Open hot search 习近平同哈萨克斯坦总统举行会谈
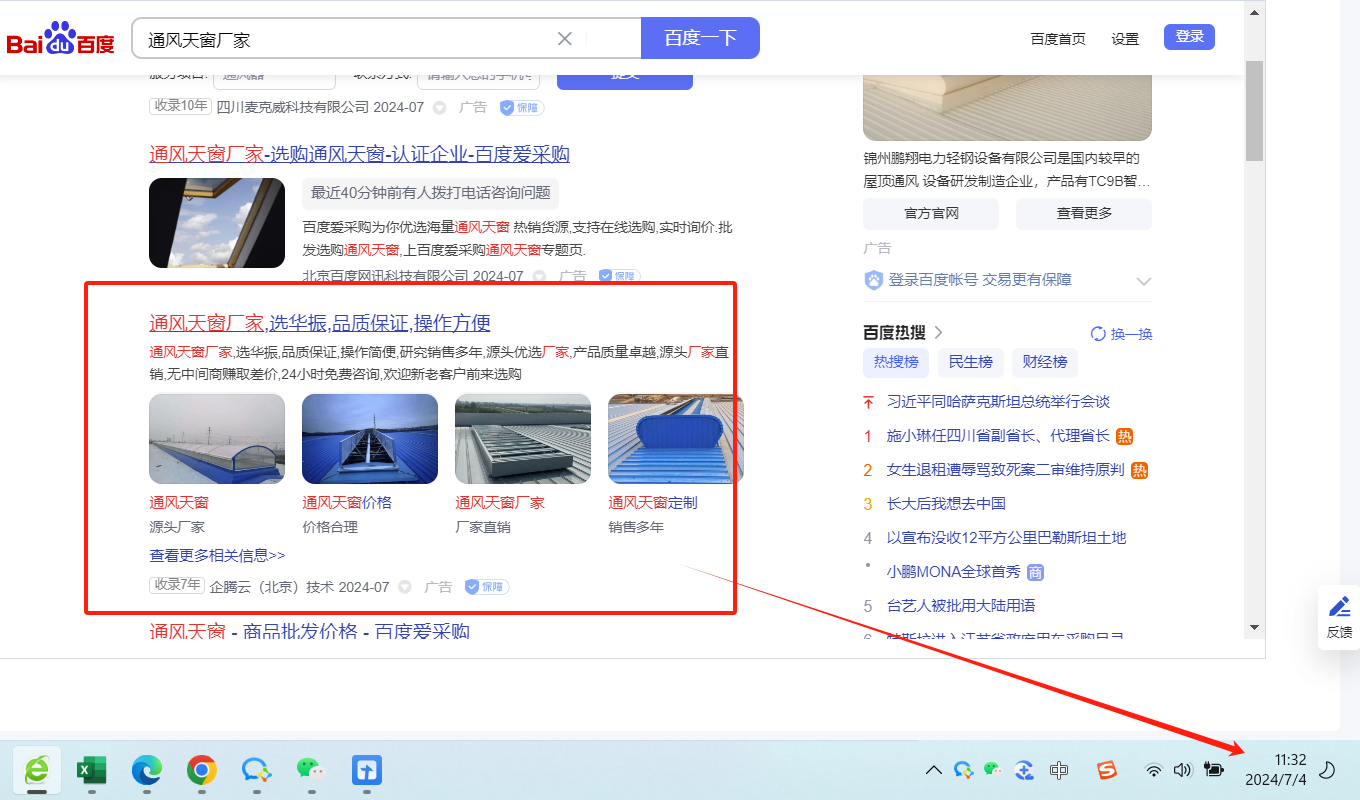 998,401
